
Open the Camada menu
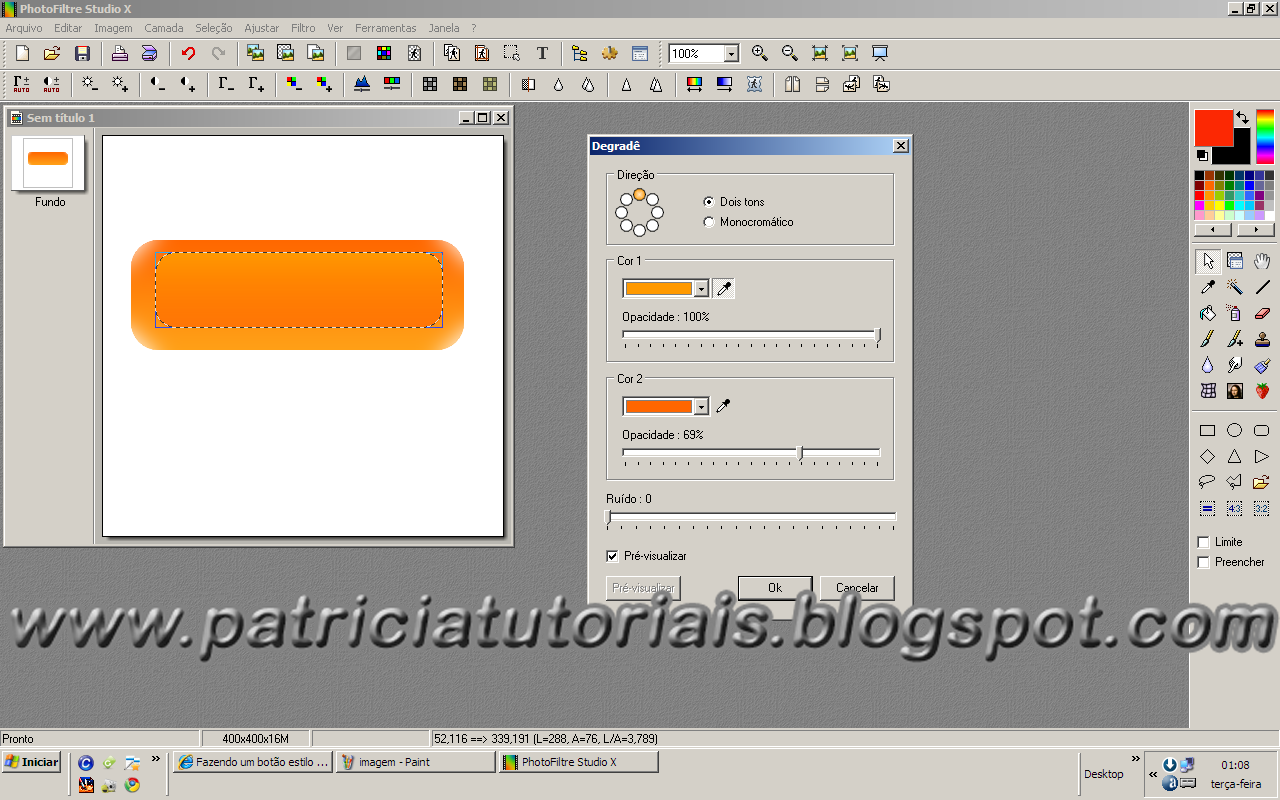tap(163, 27)
